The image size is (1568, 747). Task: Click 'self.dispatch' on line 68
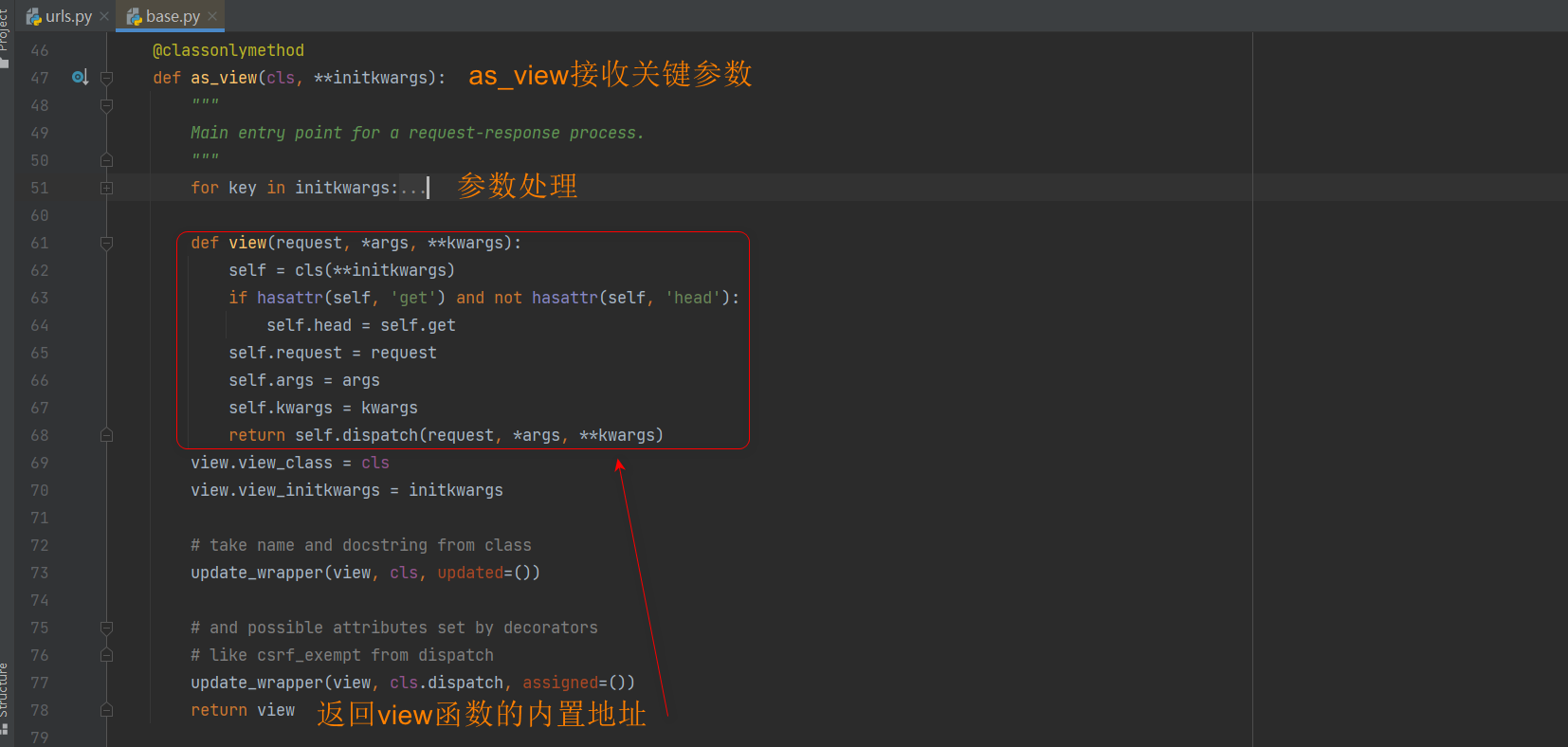click(356, 435)
